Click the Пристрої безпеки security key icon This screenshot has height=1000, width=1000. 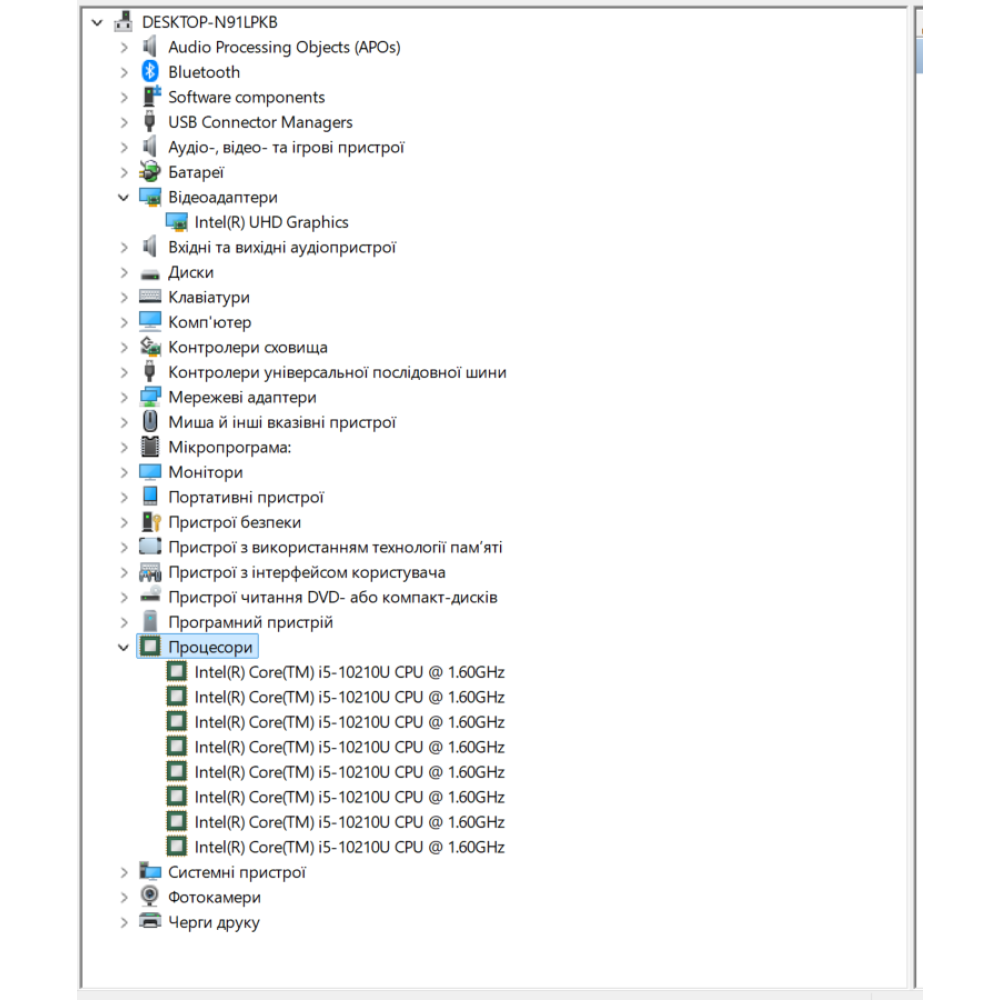click(150, 522)
